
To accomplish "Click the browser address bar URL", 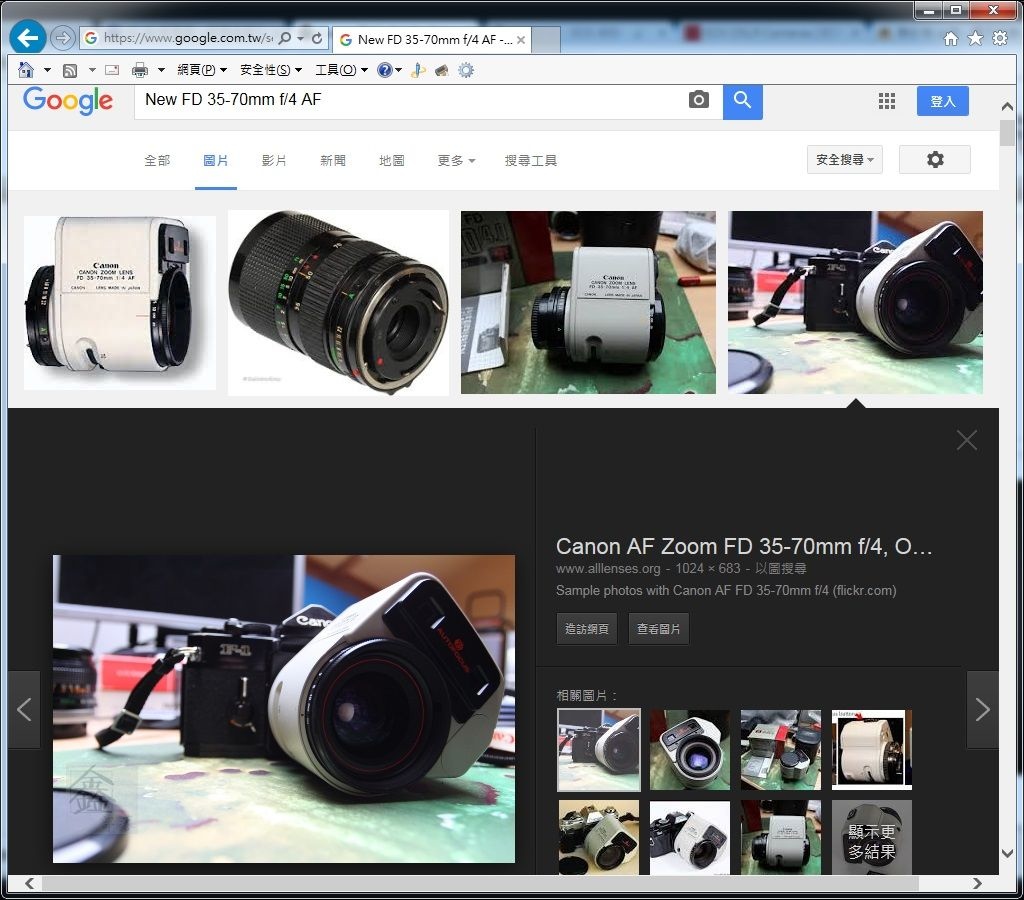I will click(x=188, y=39).
